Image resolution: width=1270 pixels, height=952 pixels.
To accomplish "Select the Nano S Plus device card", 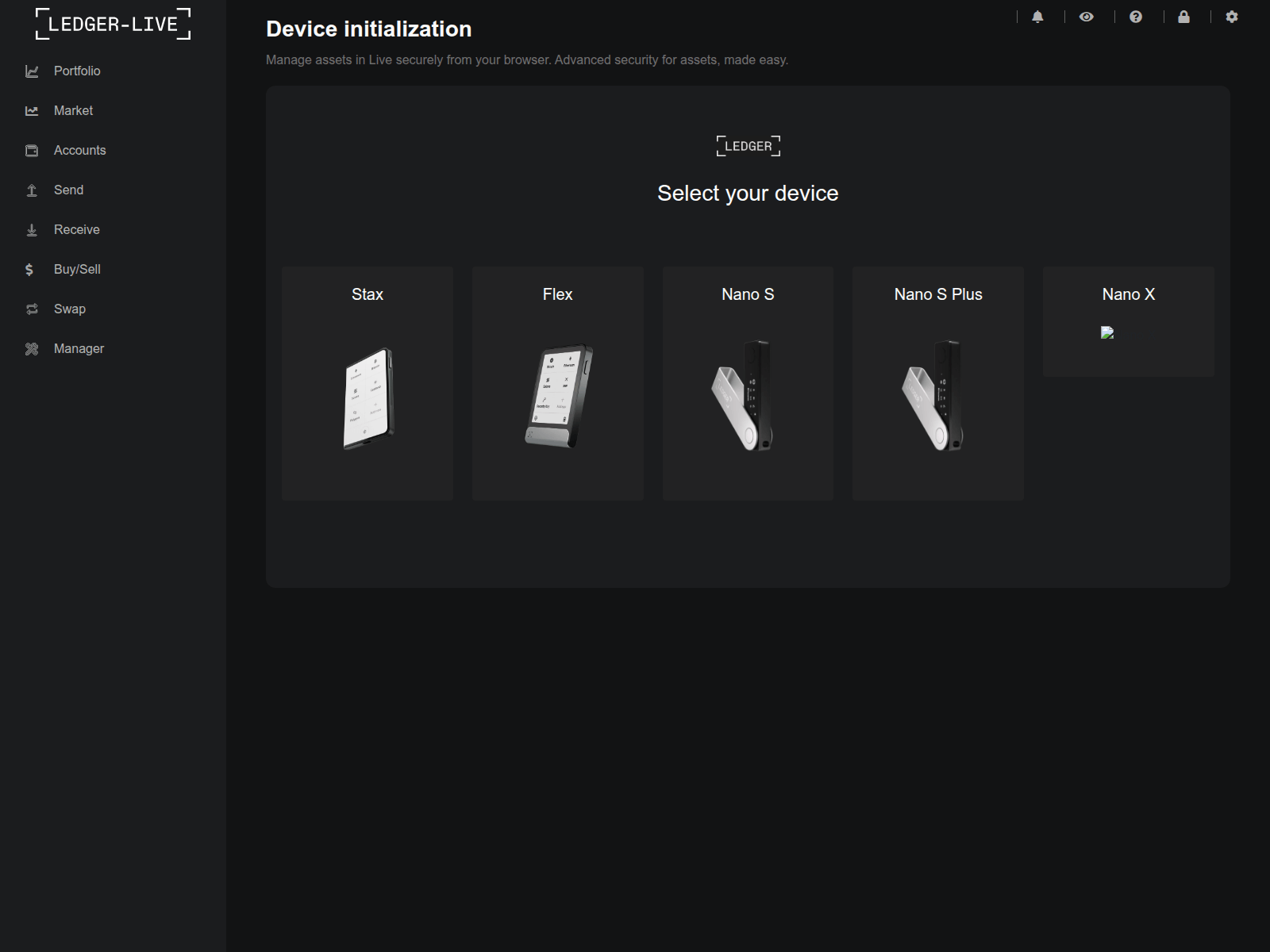I will [938, 383].
